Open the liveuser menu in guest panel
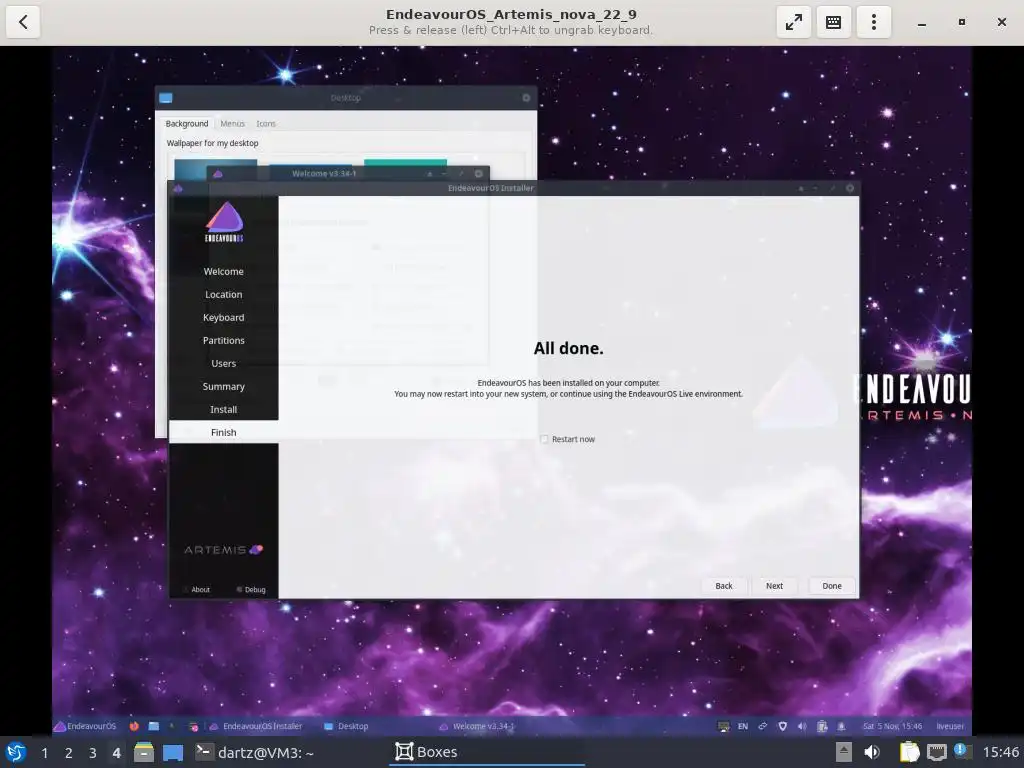1024x768 pixels. click(x=950, y=726)
